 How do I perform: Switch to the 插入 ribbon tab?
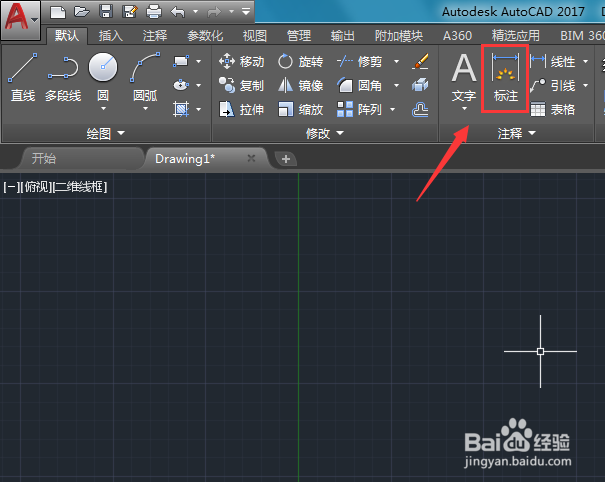point(111,36)
